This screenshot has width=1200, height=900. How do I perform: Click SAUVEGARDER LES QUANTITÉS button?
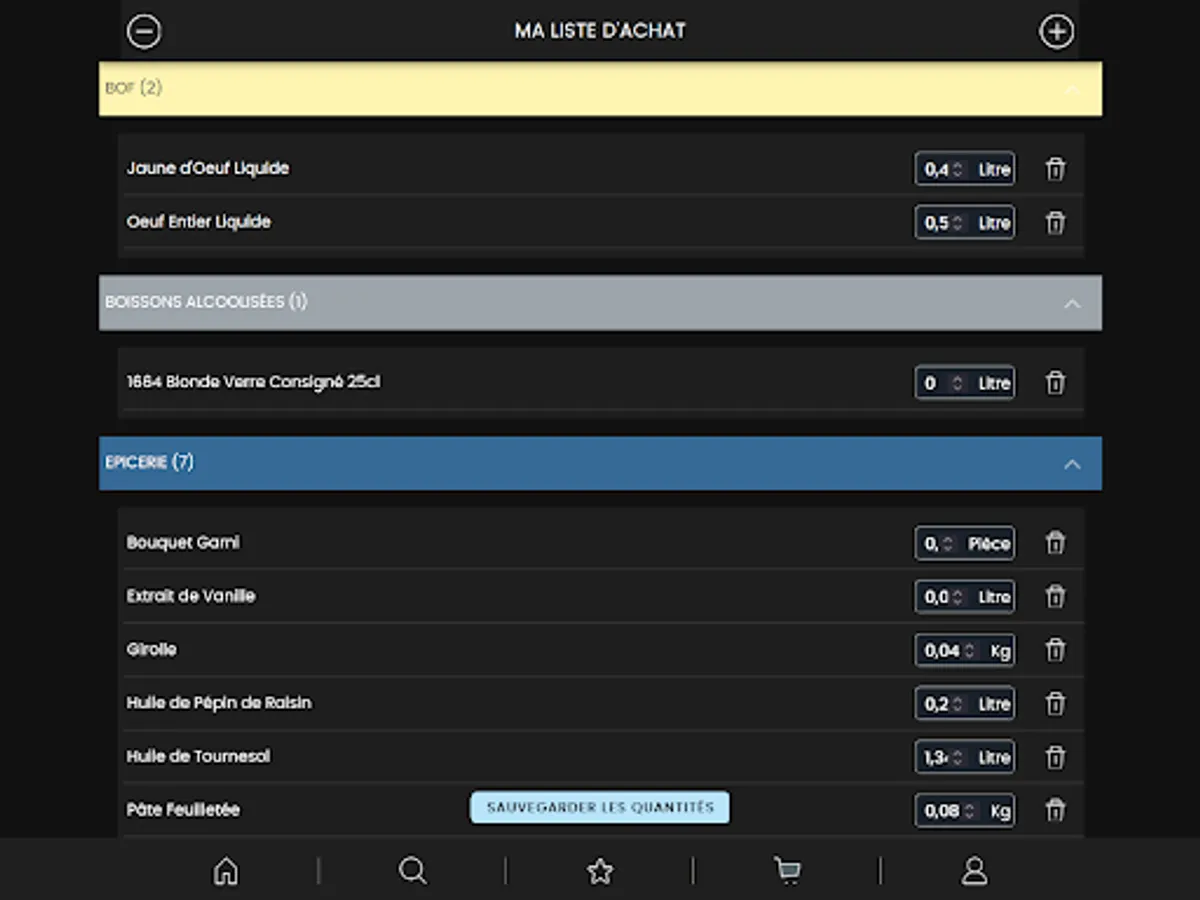[599, 807]
